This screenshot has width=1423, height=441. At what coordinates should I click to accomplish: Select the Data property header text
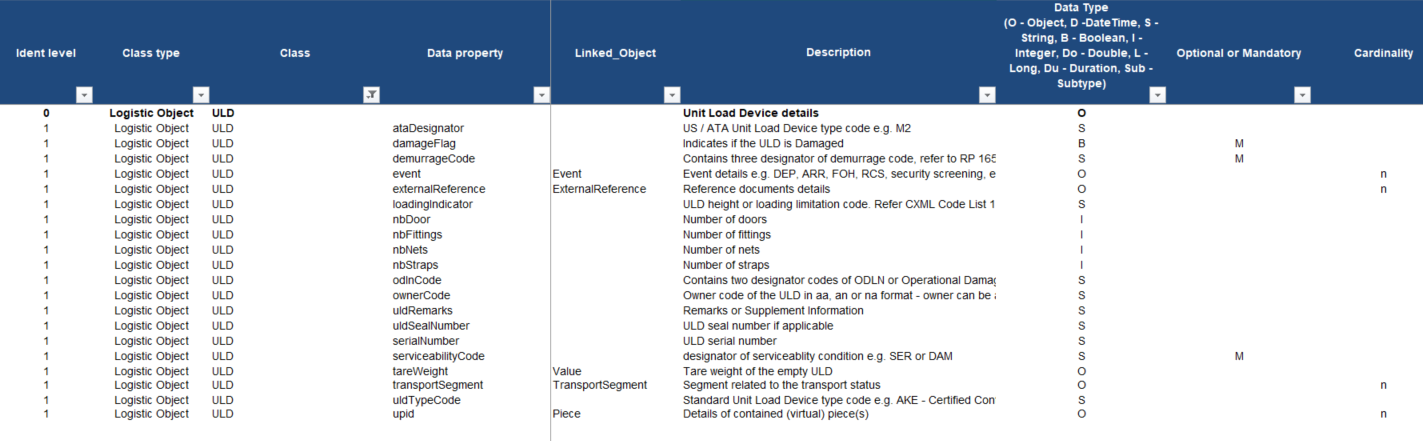coord(465,53)
